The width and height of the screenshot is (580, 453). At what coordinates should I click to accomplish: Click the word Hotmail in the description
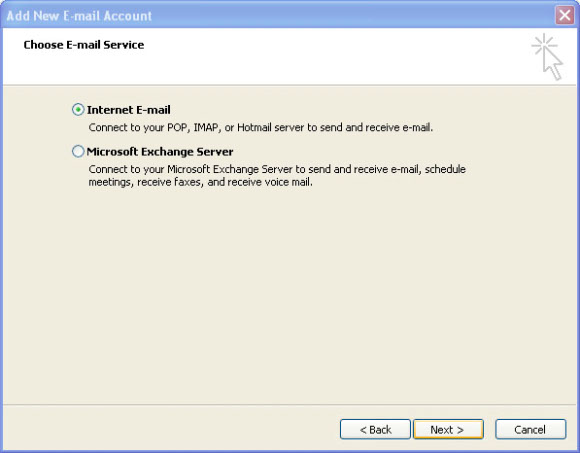pos(254,128)
